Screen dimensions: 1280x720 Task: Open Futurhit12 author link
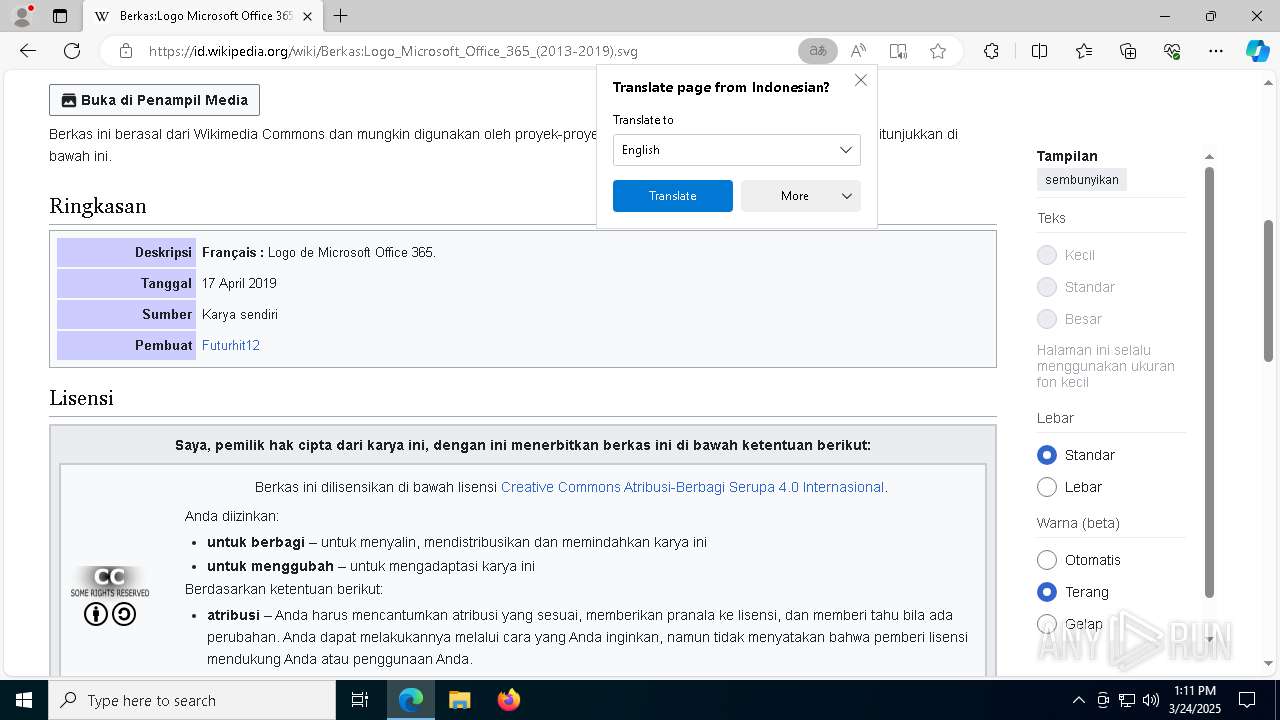[231, 345]
